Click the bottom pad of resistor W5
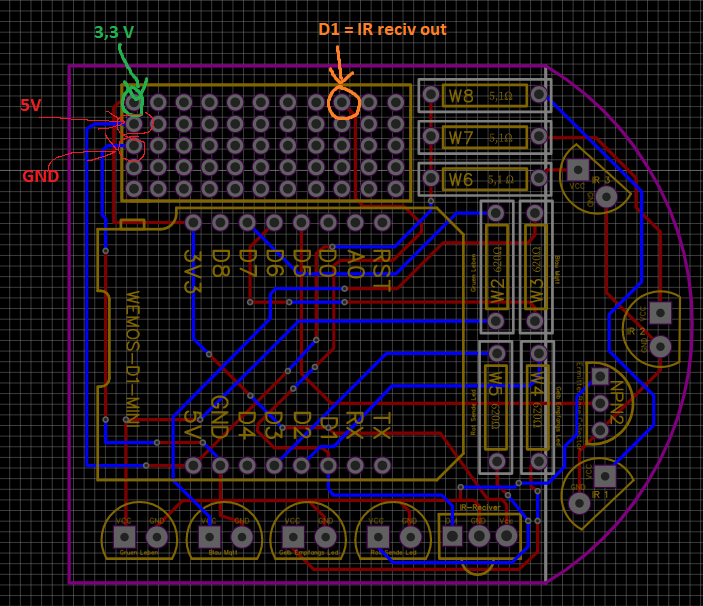This screenshot has height=606, width=703. coord(497,461)
